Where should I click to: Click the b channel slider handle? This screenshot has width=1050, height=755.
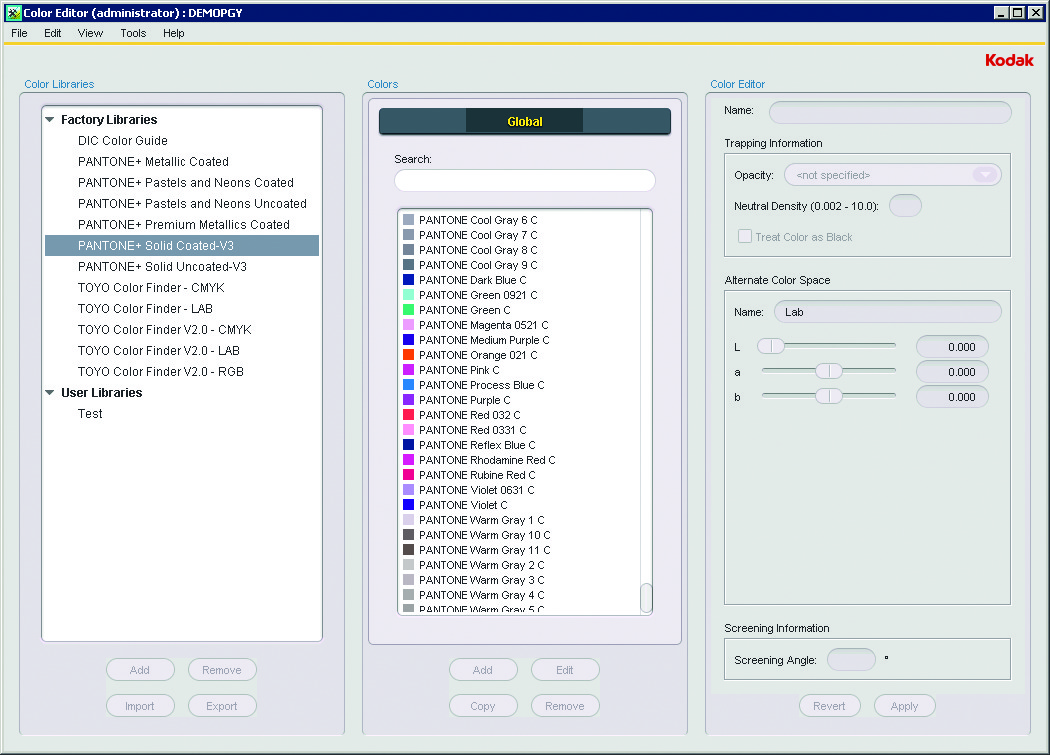pos(829,397)
